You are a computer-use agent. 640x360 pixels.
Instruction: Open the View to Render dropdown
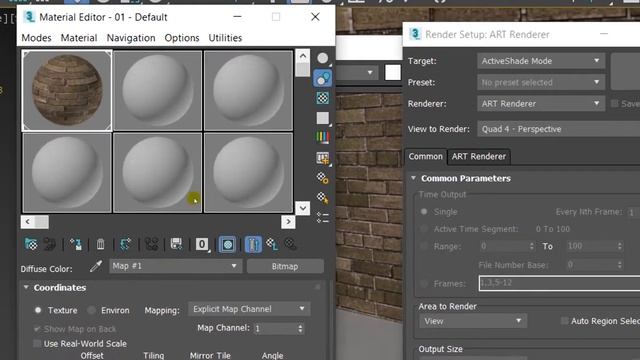coord(558,129)
